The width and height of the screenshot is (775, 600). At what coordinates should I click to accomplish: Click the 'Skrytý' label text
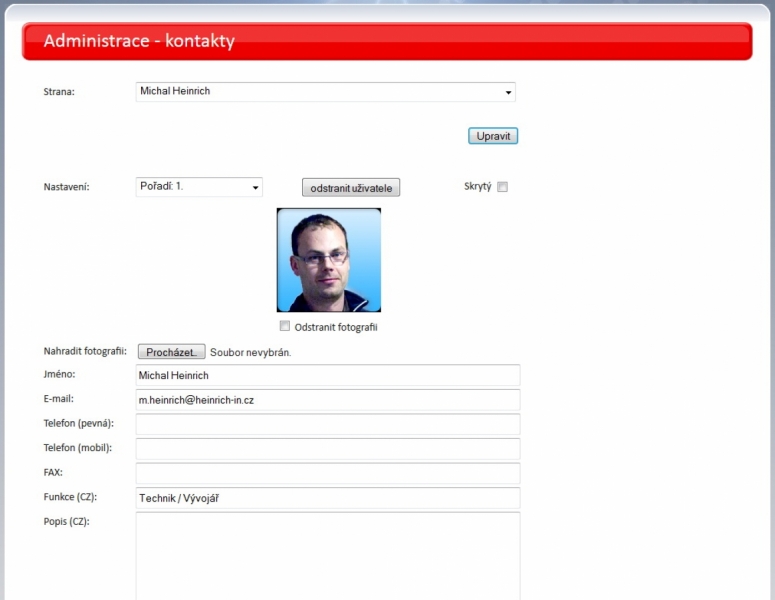coord(477,187)
